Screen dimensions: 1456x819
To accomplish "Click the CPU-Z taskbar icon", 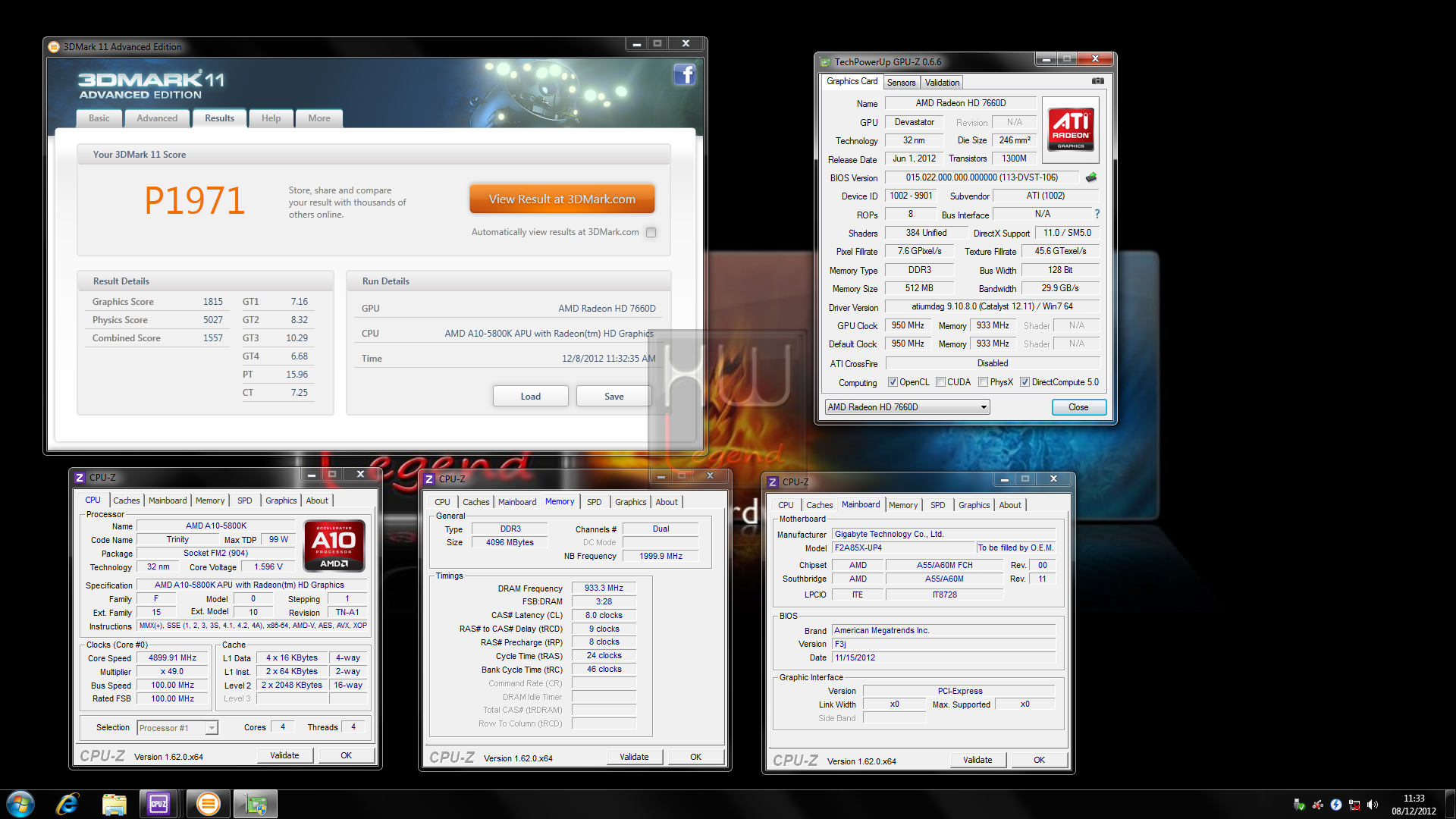I will [x=158, y=804].
